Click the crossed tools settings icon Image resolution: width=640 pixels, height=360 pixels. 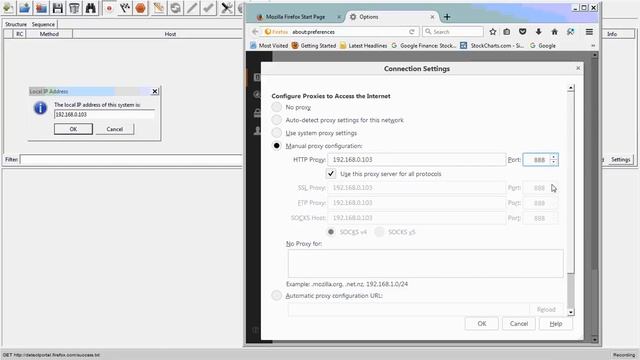pos(227,8)
